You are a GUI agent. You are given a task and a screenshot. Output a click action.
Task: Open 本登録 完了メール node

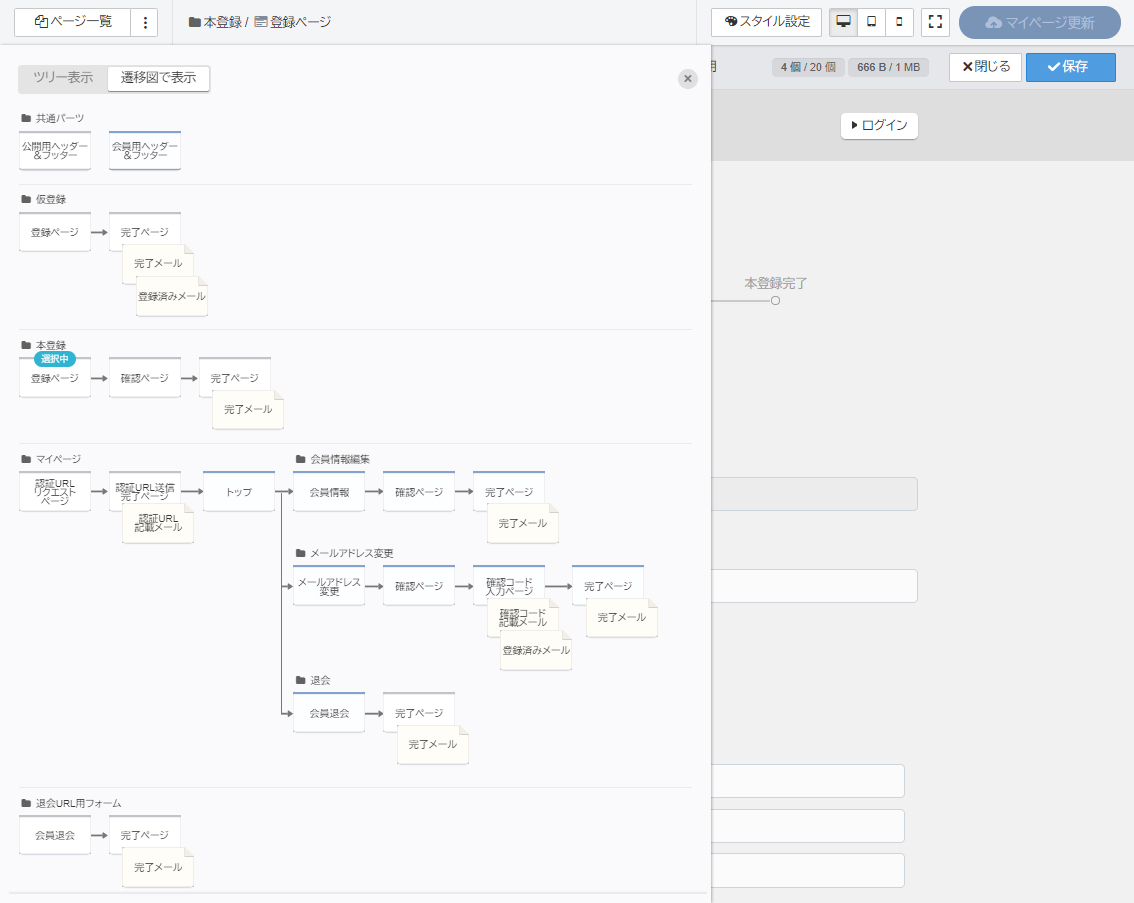click(x=248, y=410)
